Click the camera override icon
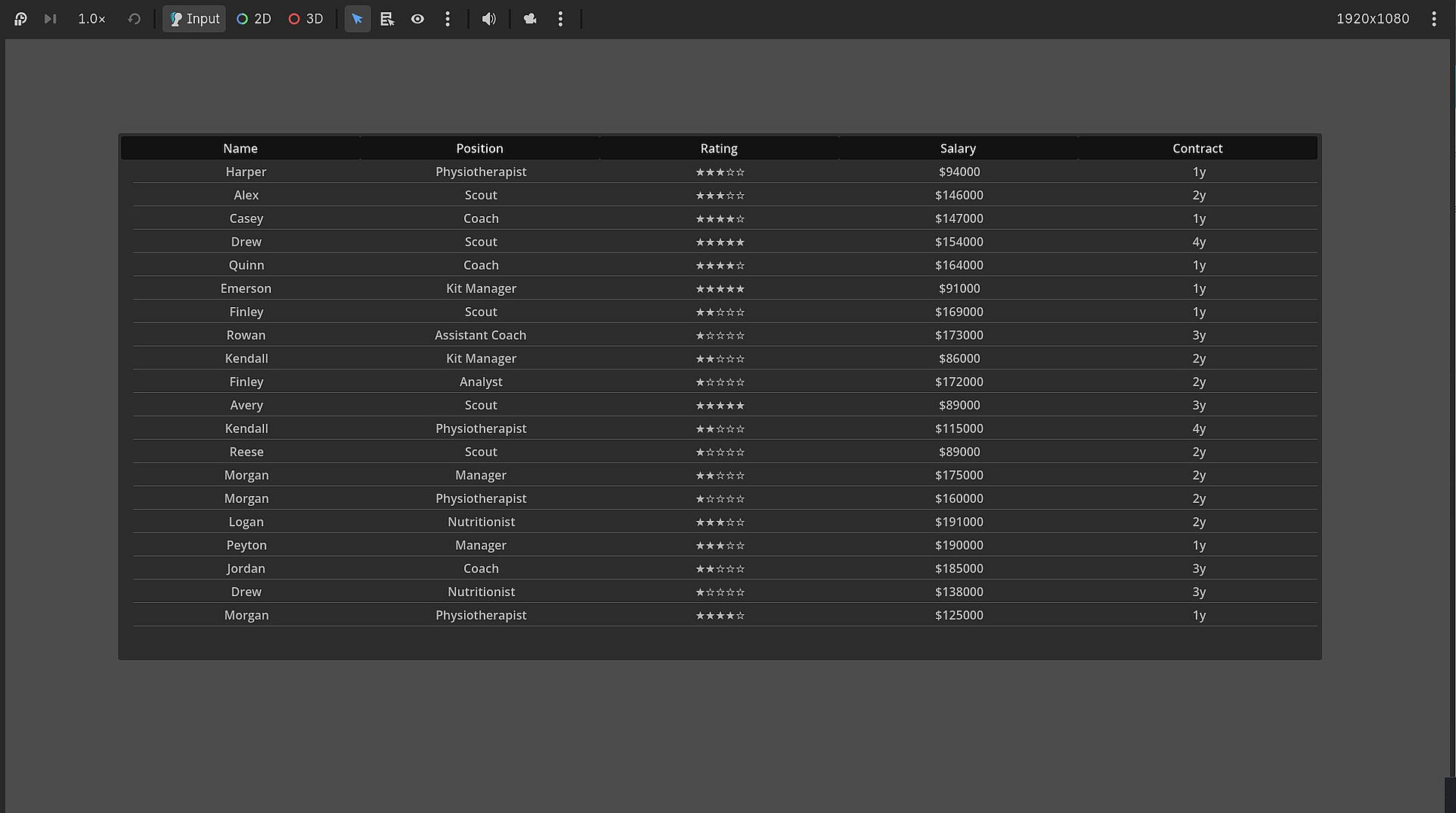Screen dimensions: 1456x813 pyautogui.click(x=530, y=19)
